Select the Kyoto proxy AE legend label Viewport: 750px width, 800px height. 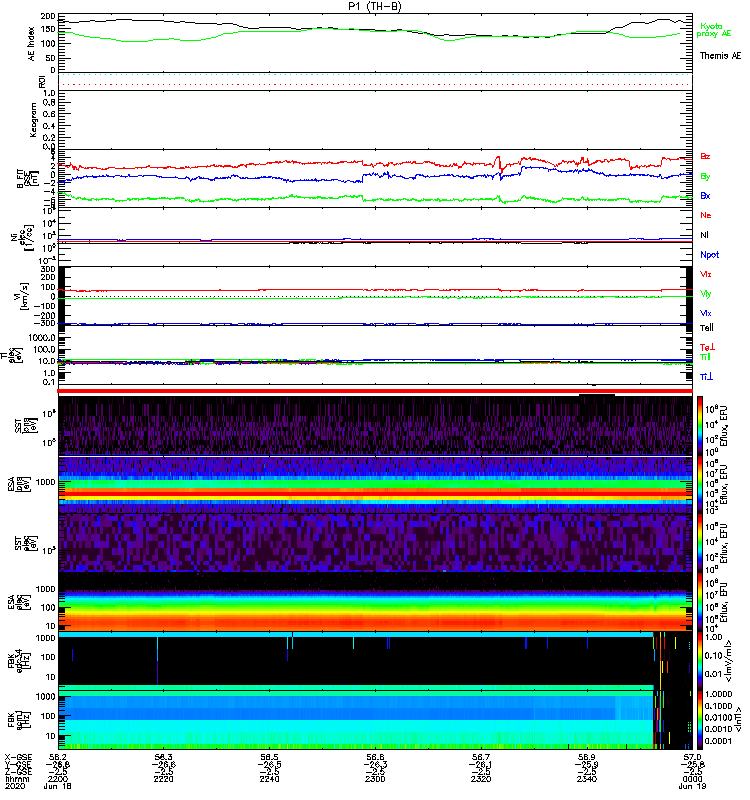713,30
